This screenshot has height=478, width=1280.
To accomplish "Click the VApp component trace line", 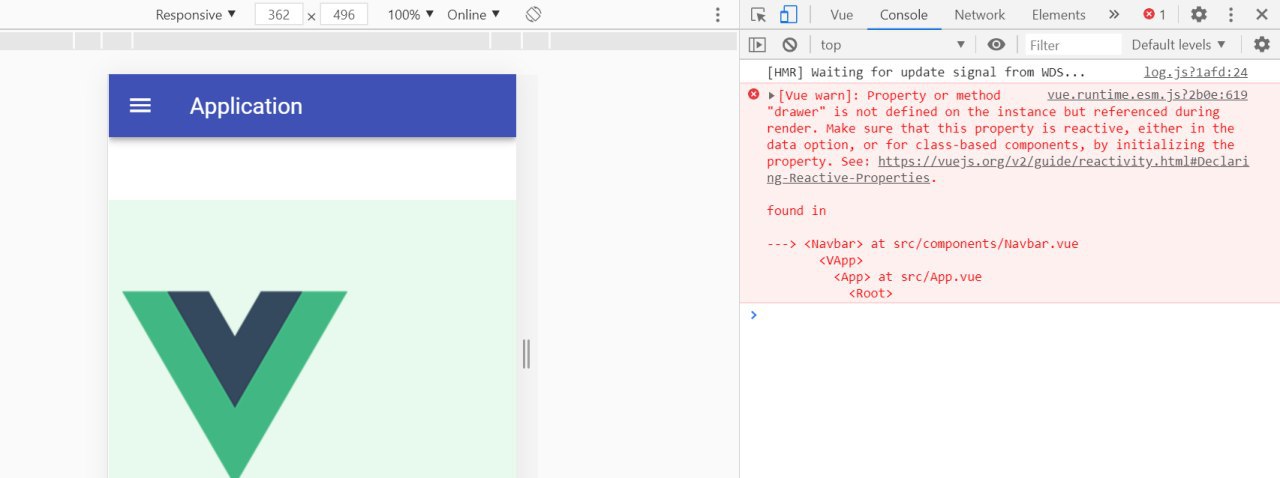I will click(841, 260).
